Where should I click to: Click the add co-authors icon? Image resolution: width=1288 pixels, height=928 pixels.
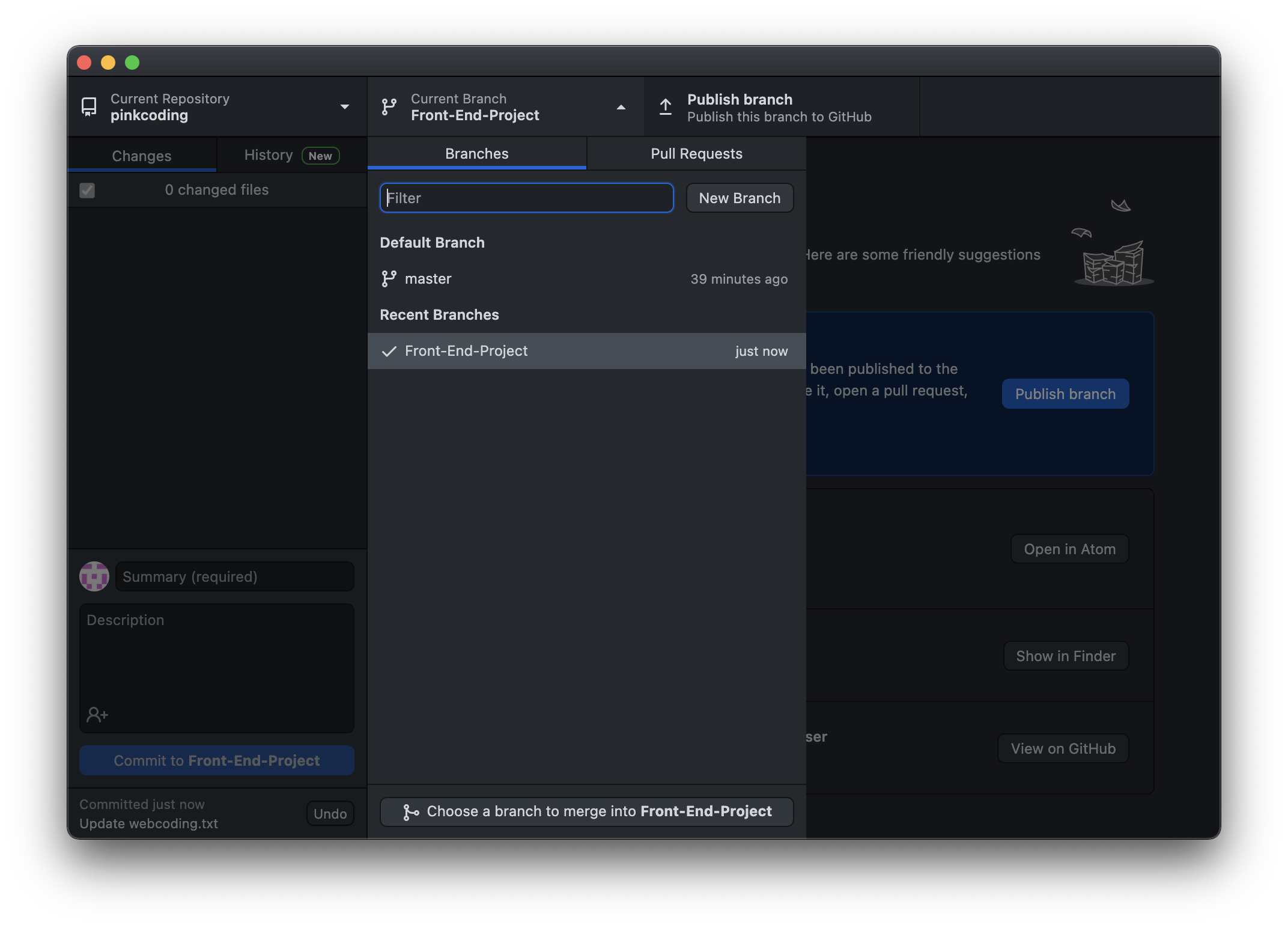(x=97, y=715)
